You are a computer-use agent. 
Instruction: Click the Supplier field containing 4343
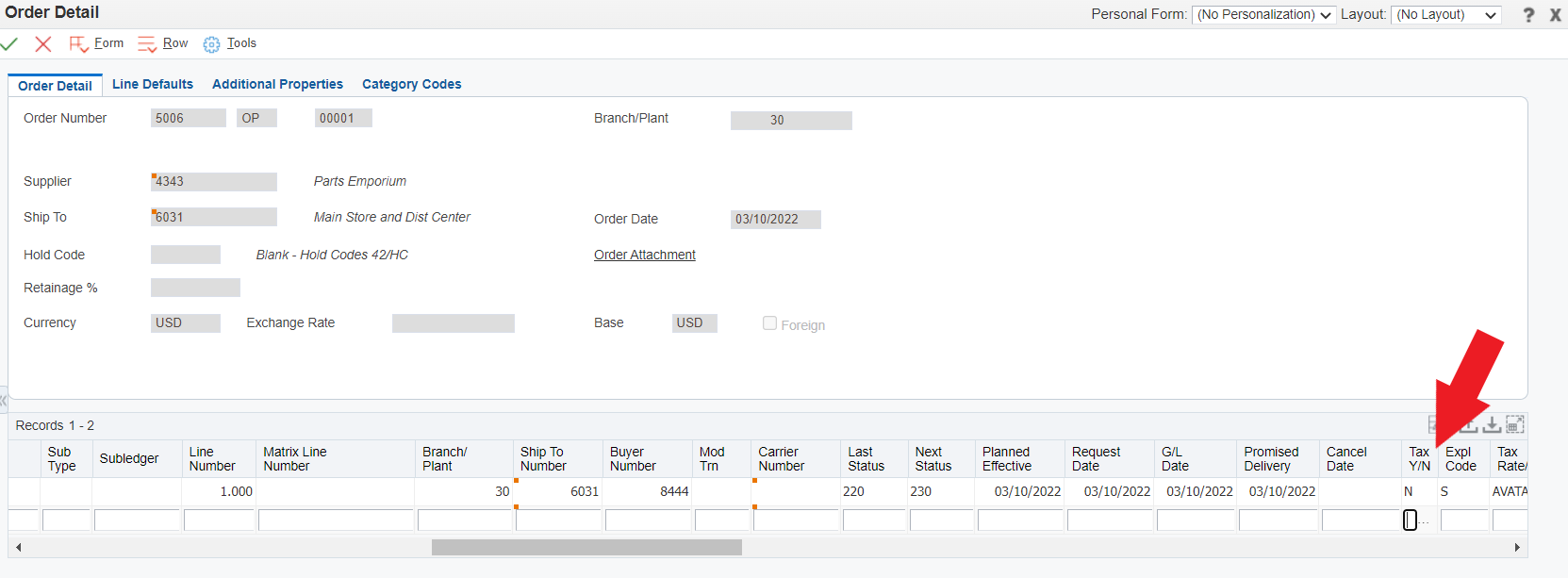214,182
